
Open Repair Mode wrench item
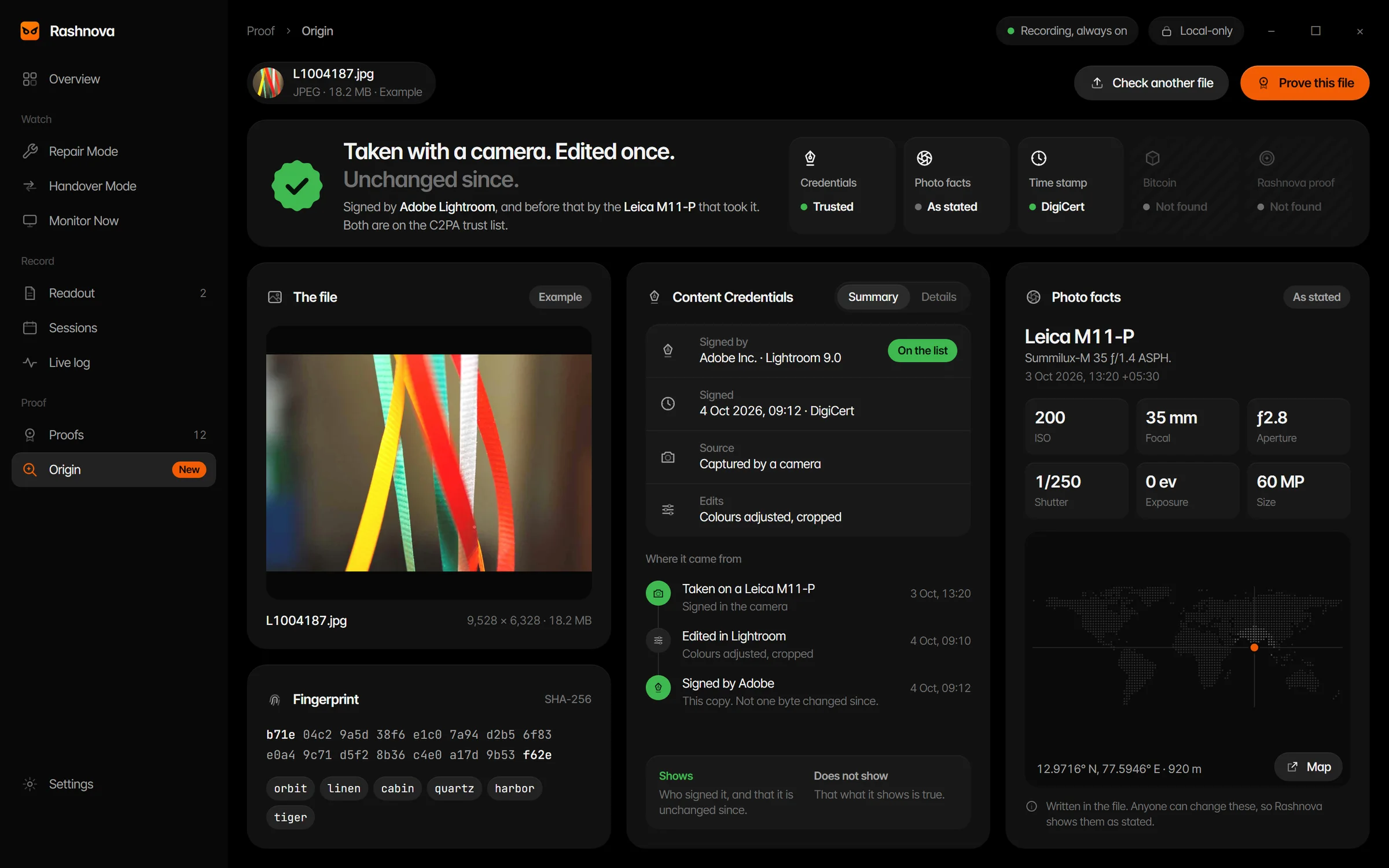114,152
